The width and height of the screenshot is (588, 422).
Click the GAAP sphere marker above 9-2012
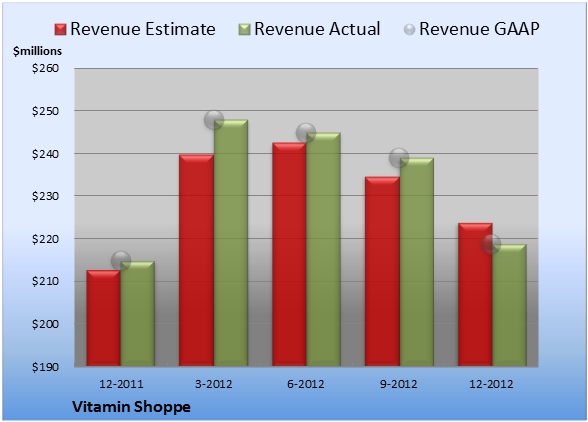(x=399, y=158)
